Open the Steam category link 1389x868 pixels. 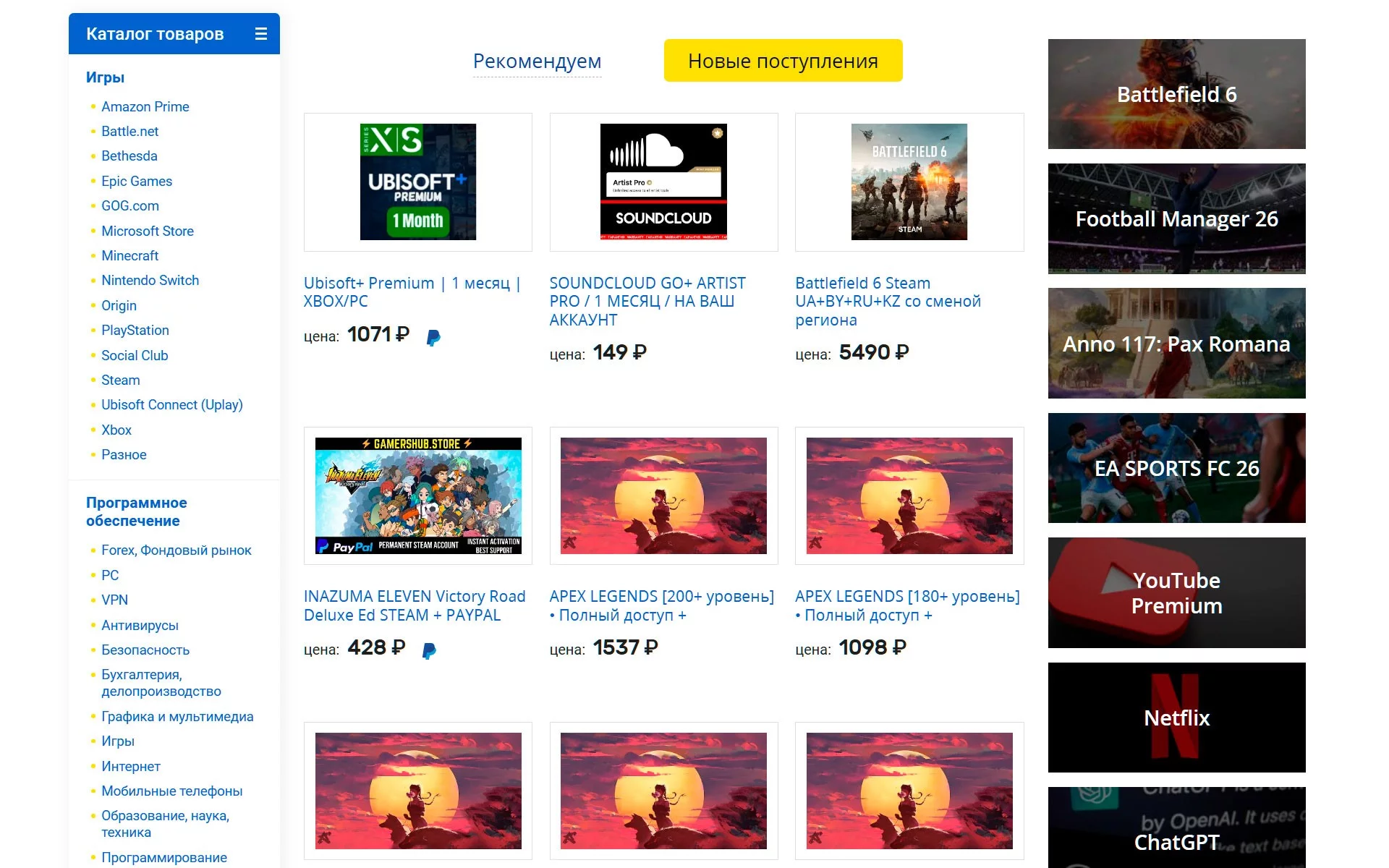pyautogui.click(x=120, y=380)
